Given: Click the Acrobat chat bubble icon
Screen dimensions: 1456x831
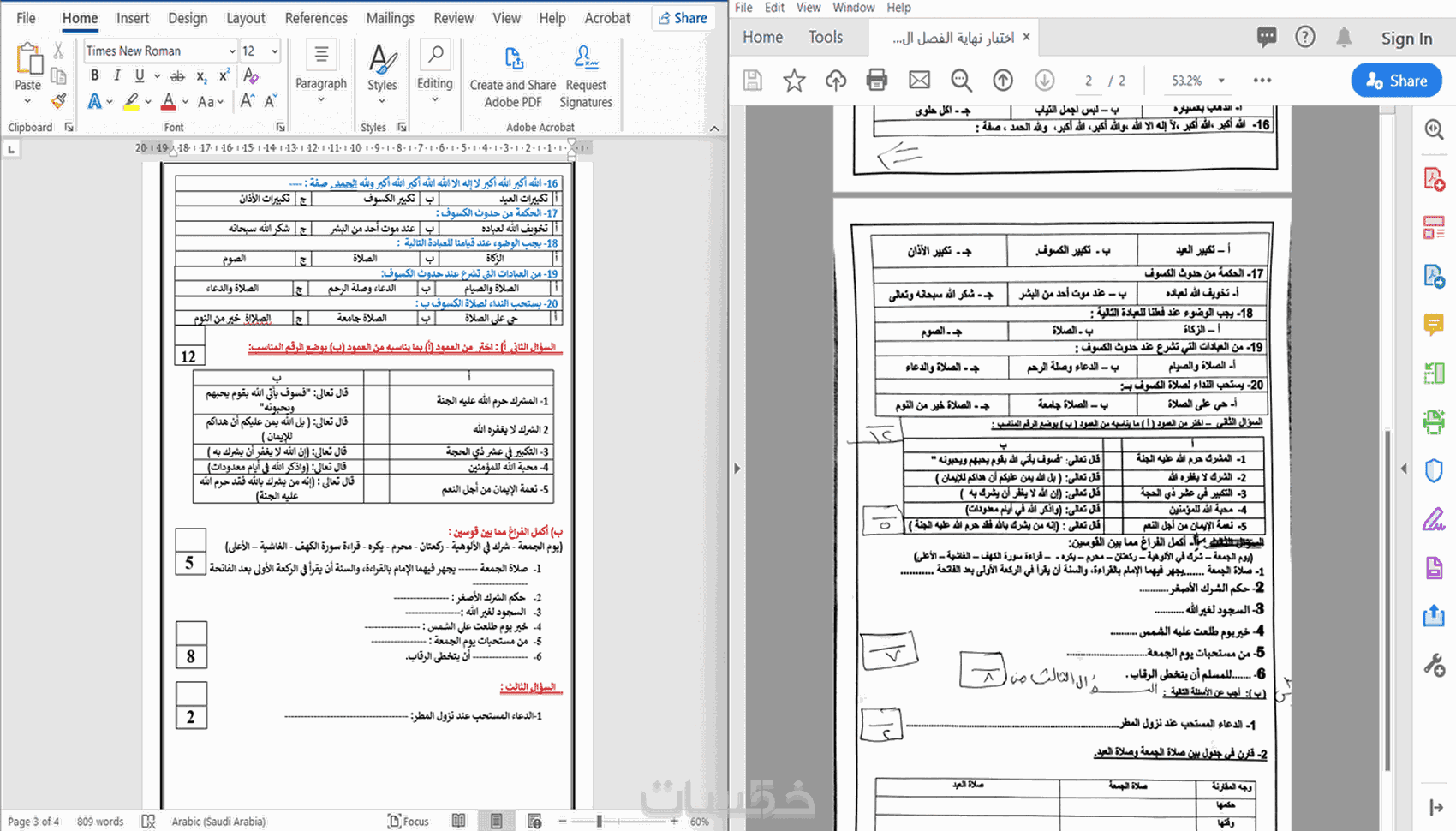Looking at the screenshot, I should click(x=1267, y=37).
